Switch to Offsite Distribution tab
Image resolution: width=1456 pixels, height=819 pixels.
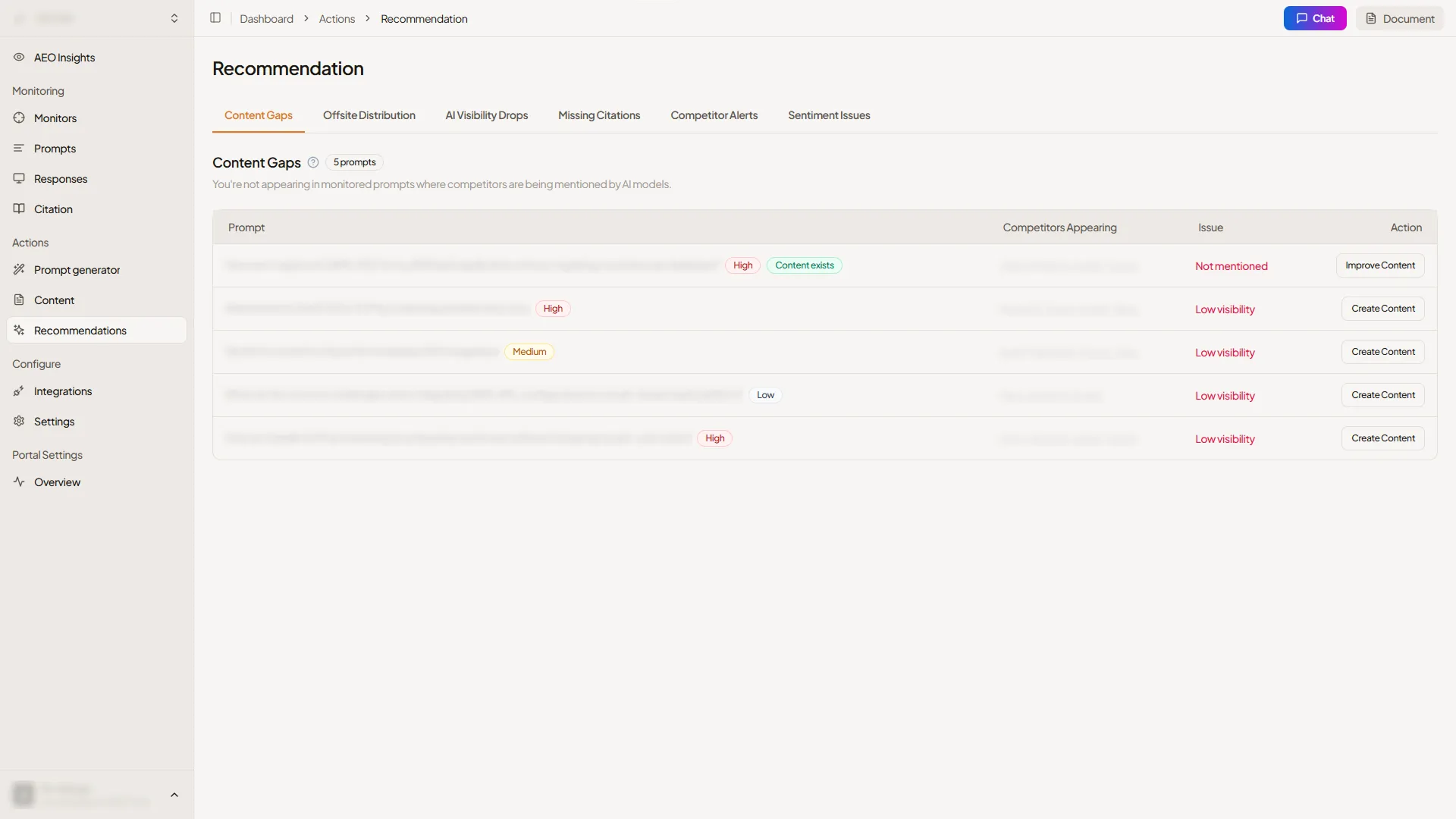pos(369,116)
